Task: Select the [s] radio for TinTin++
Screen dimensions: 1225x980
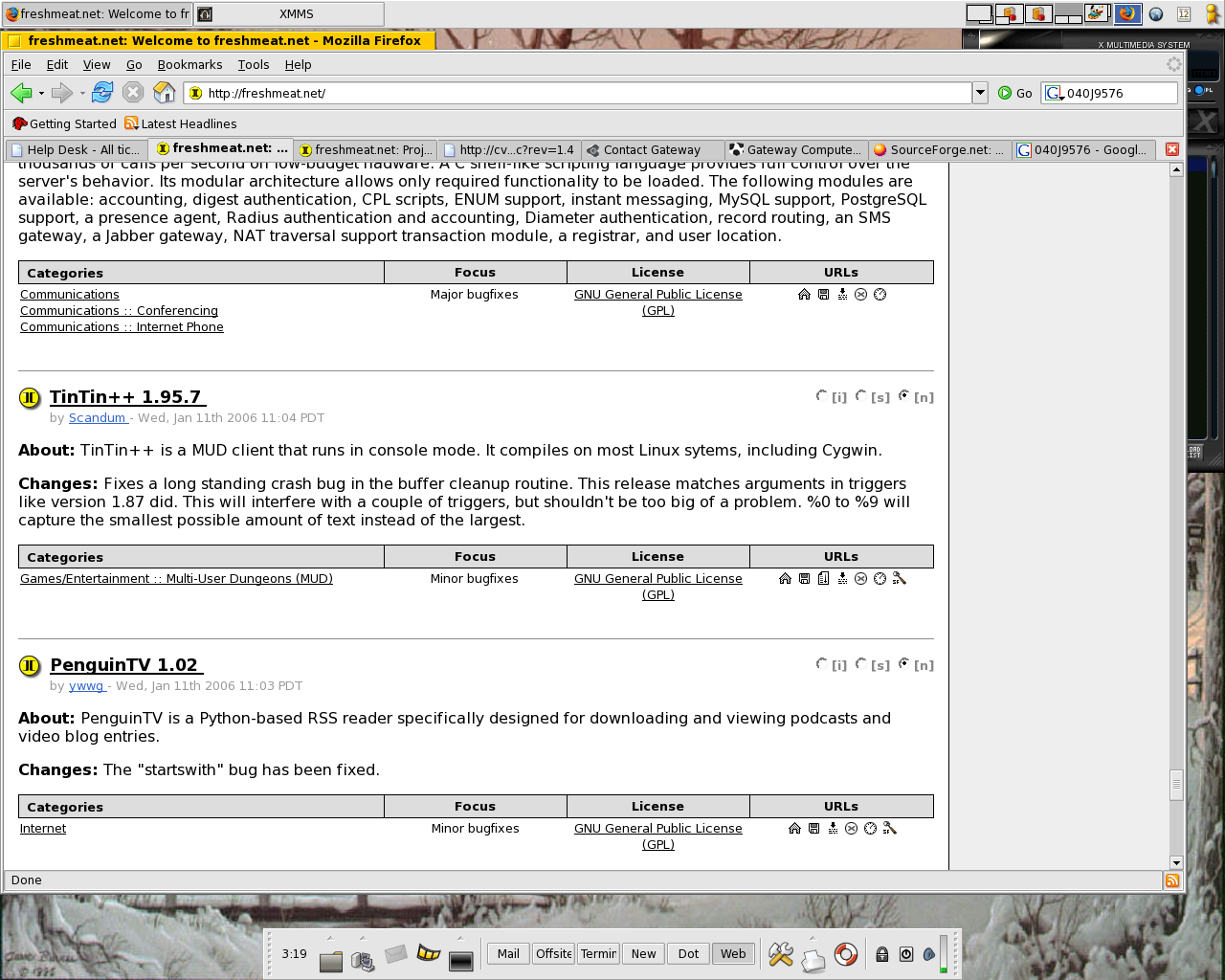Action: (860, 396)
